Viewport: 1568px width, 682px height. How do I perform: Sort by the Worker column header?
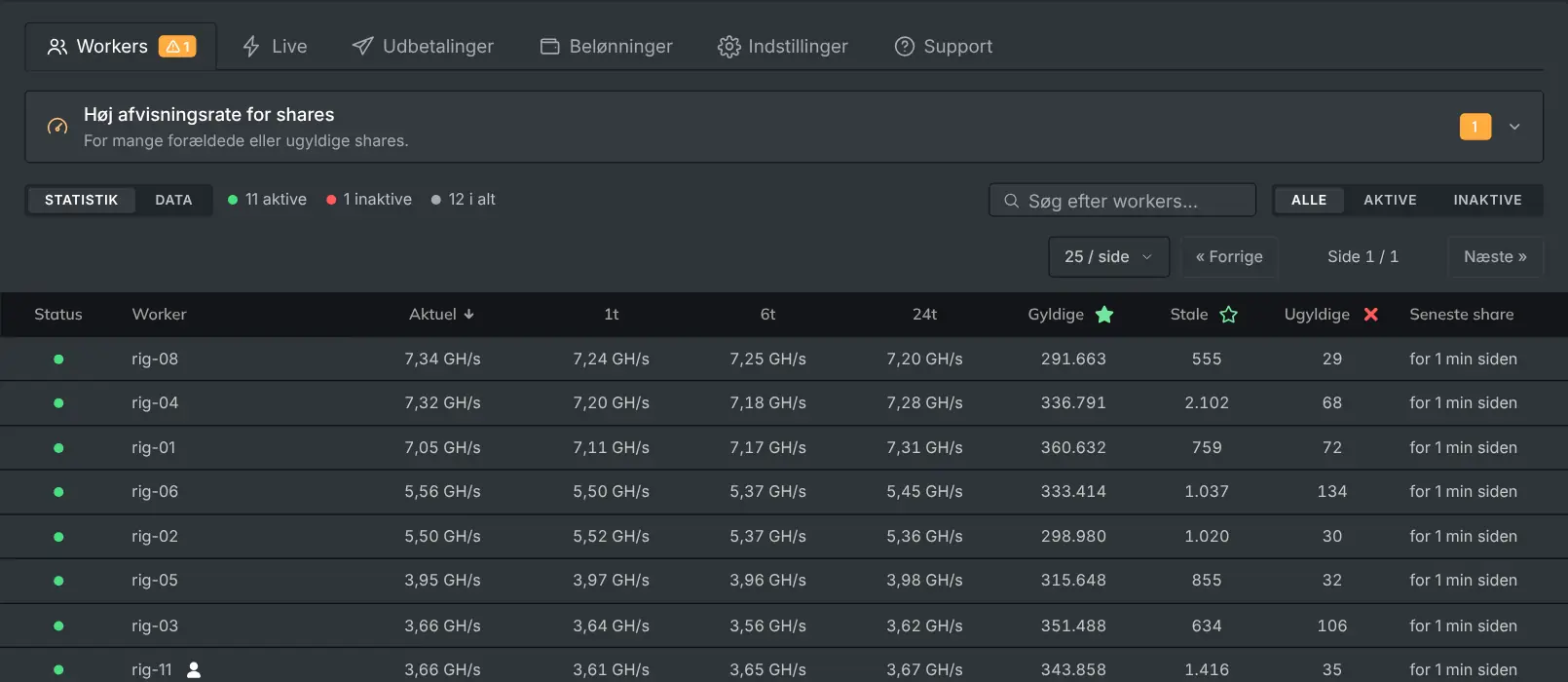[x=159, y=315]
